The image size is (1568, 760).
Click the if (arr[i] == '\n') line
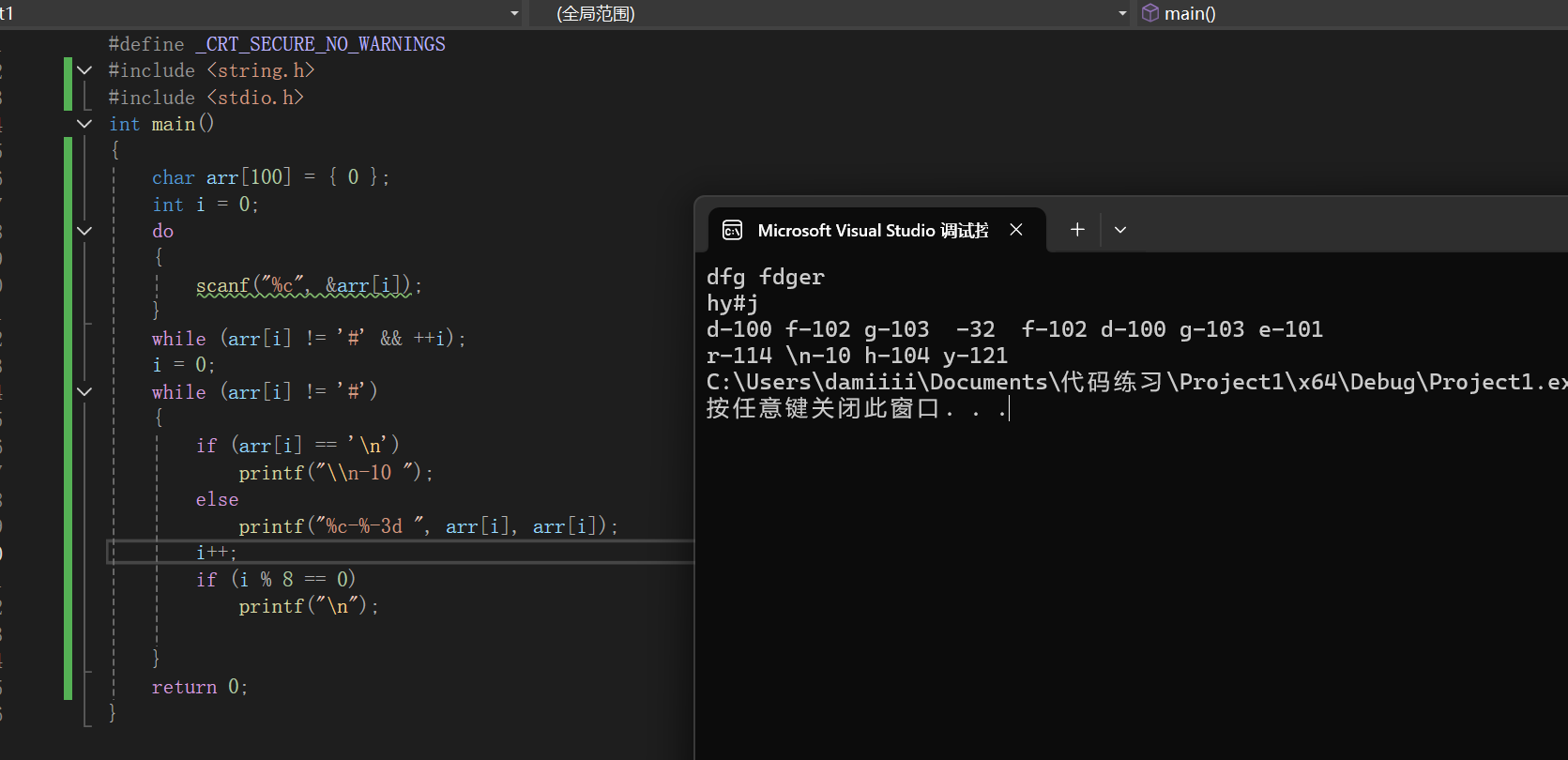coord(297,446)
